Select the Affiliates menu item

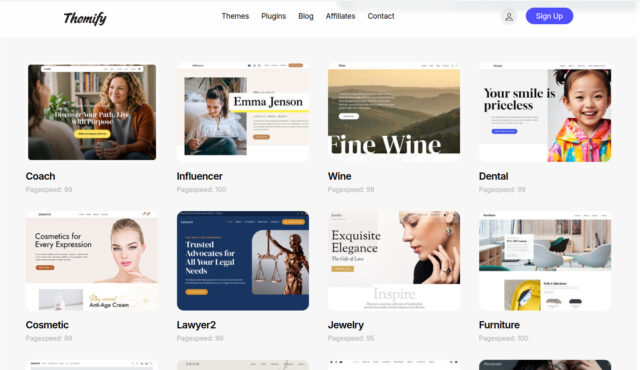340,16
